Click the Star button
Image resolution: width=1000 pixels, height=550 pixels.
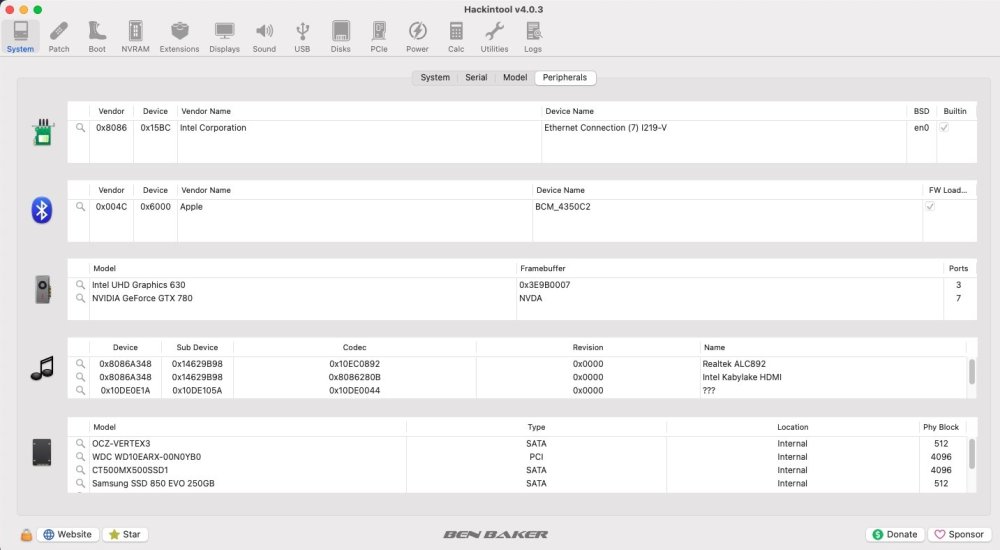[125, 535]
